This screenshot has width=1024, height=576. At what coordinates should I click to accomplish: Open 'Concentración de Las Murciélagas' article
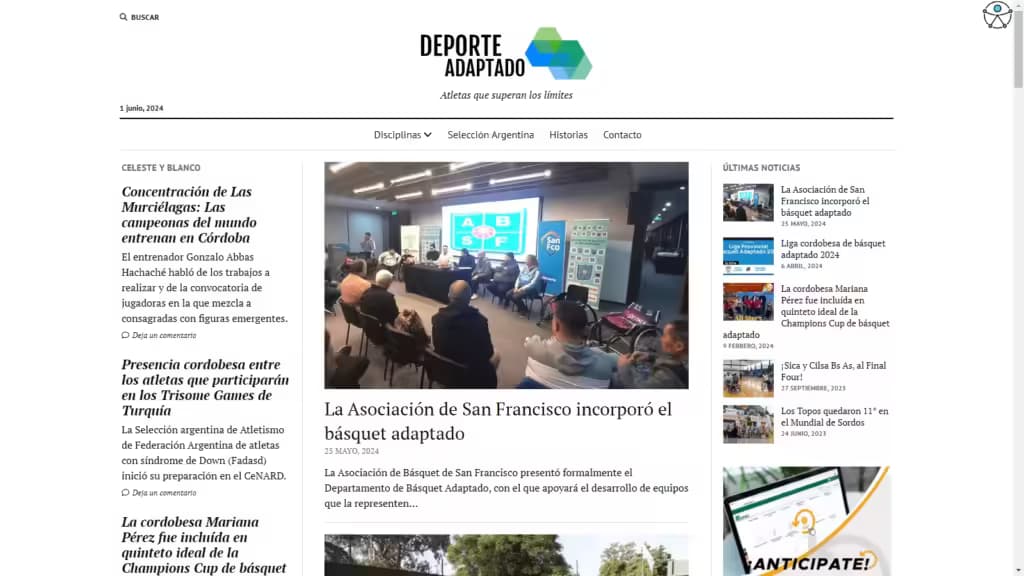click(187, 215)
